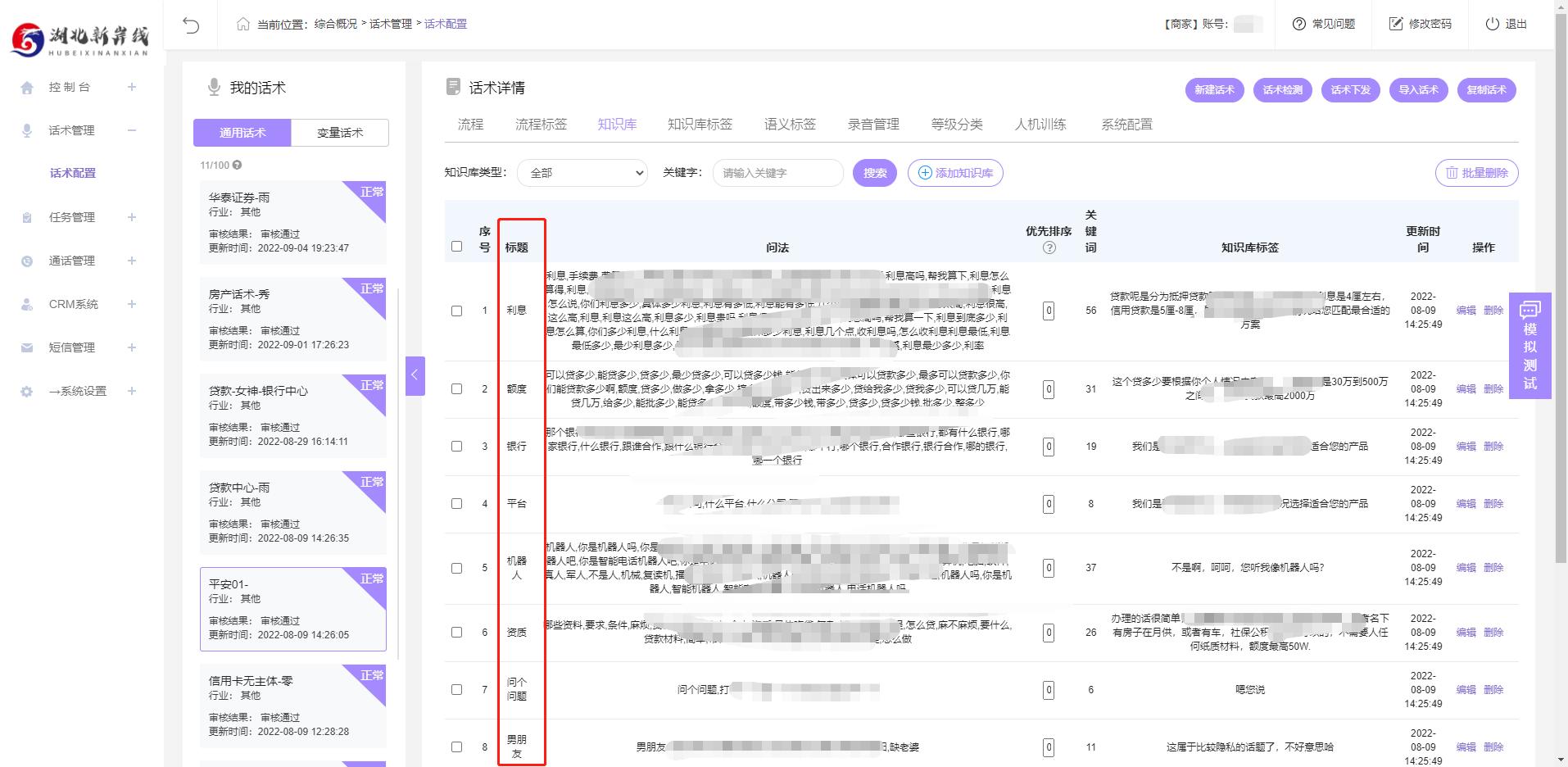Open 常见问题 via the question mark icon
The image size is (1568, 767).
click(1297, 24)
